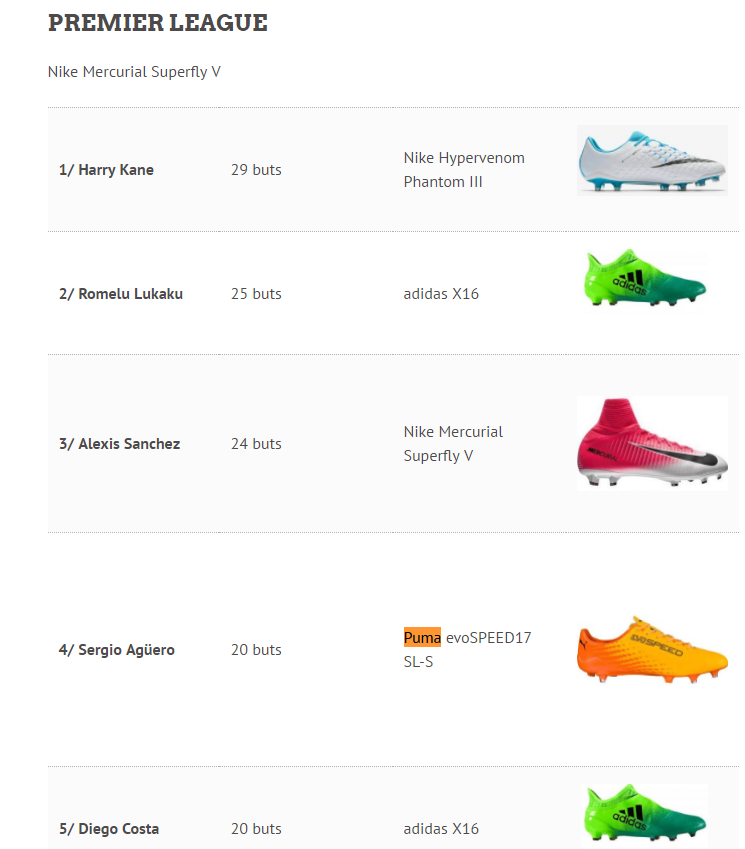745x849 pixels.
Task: Select the Alexis Sanchez name cell
Action: [119, 444]
